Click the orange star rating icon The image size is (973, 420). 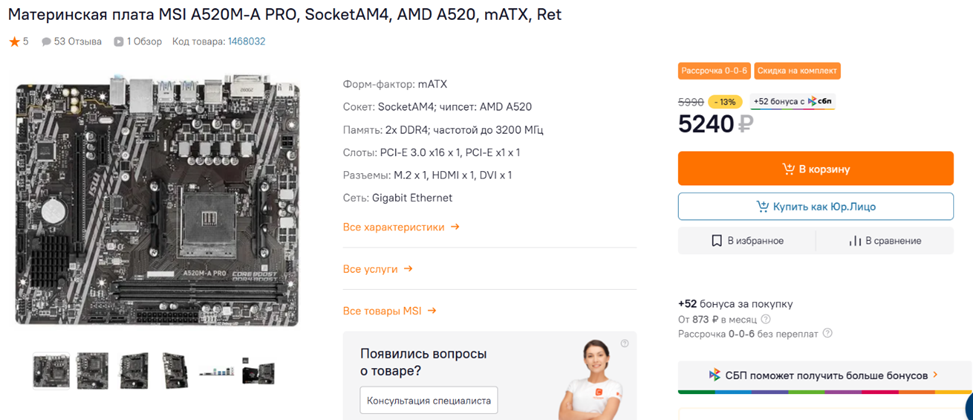(14, 42)
